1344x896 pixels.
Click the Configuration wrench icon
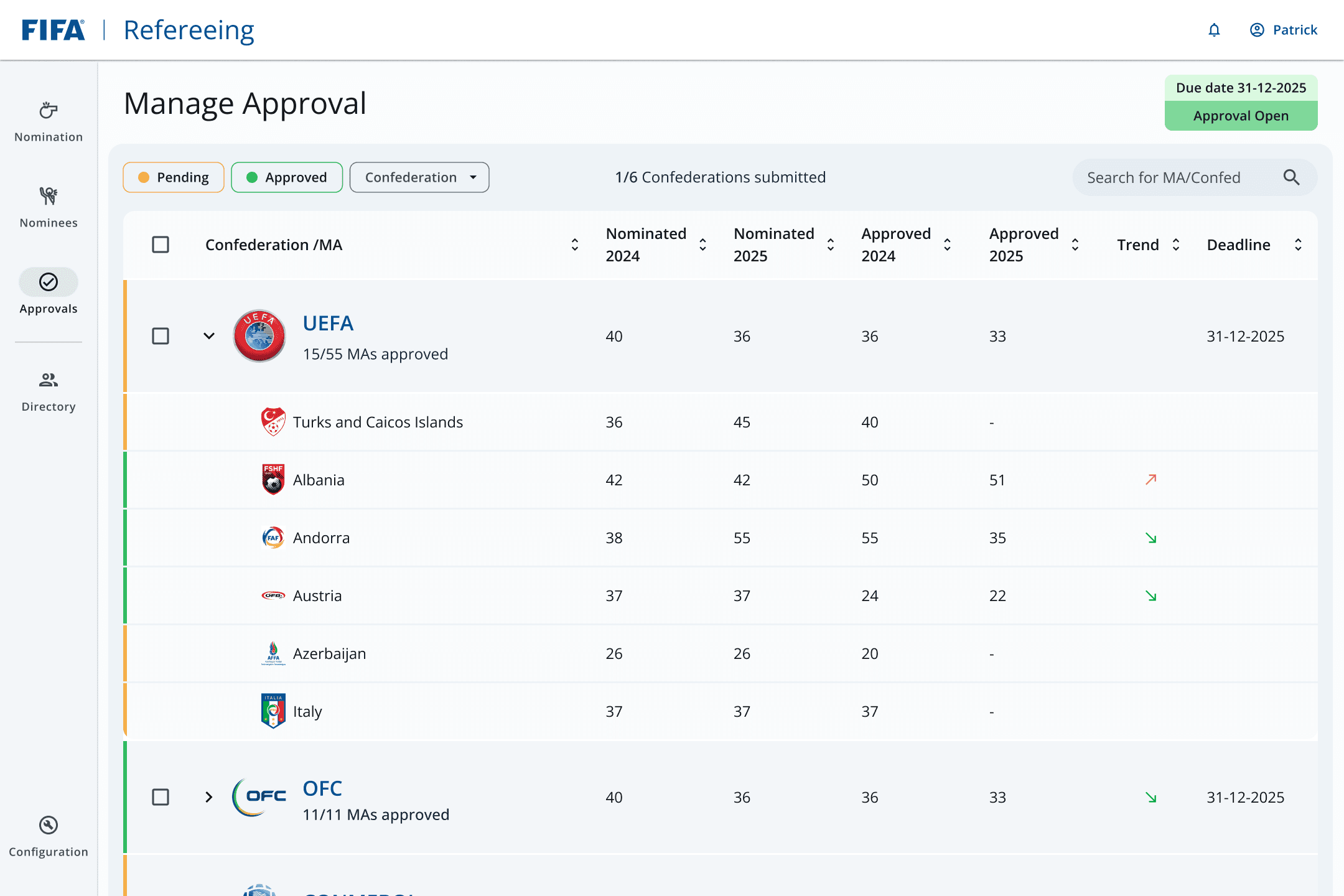coord(49,825)
